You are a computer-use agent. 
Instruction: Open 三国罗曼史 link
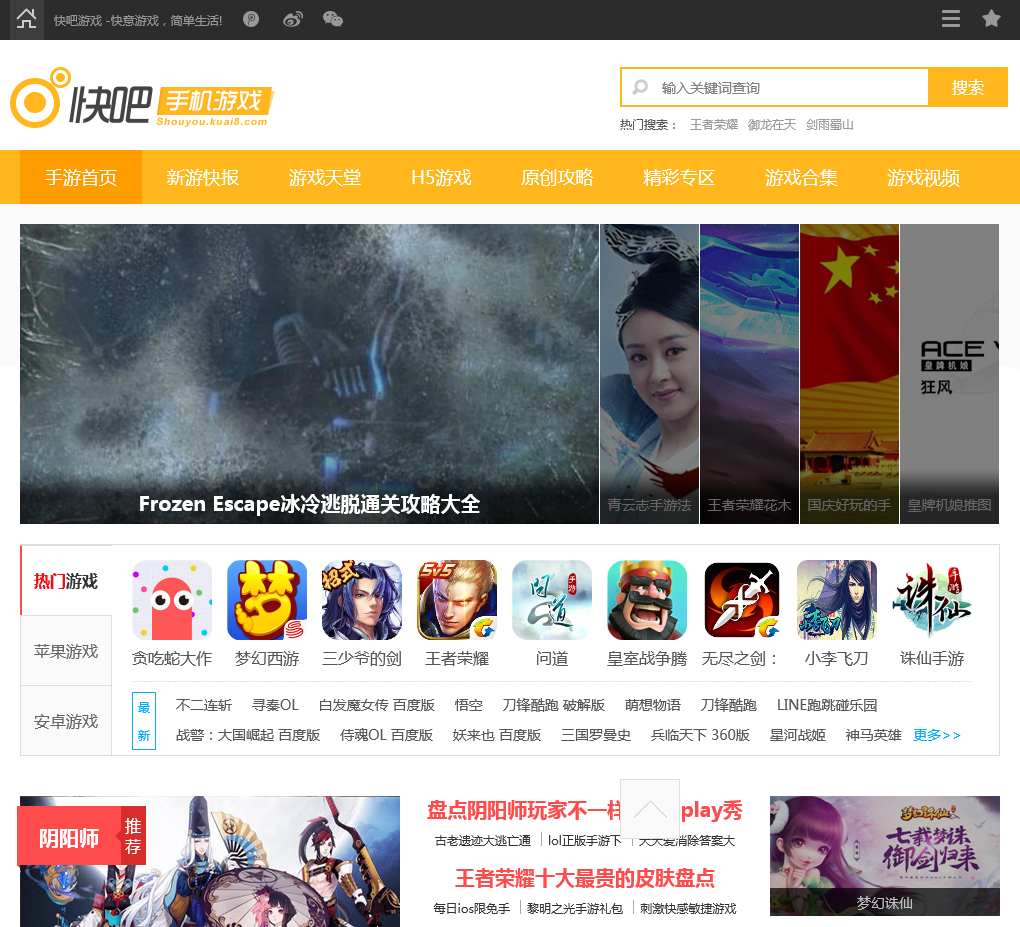tap(596, 734)
